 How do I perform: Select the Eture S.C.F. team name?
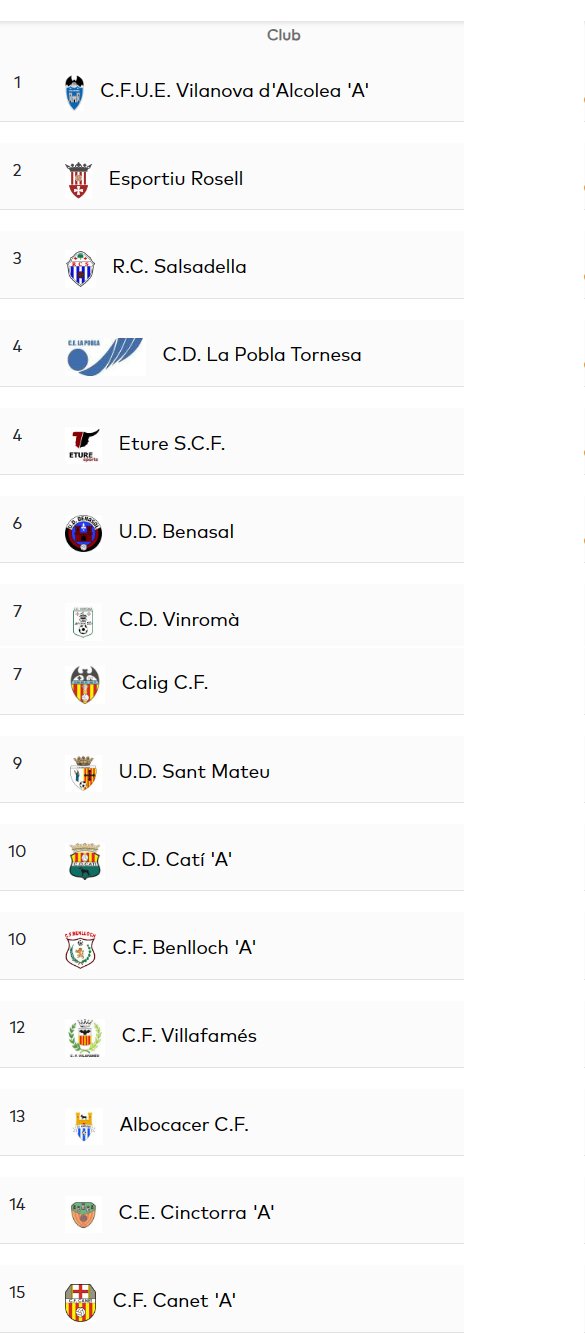pyautogui.click(x=172, y=444)
